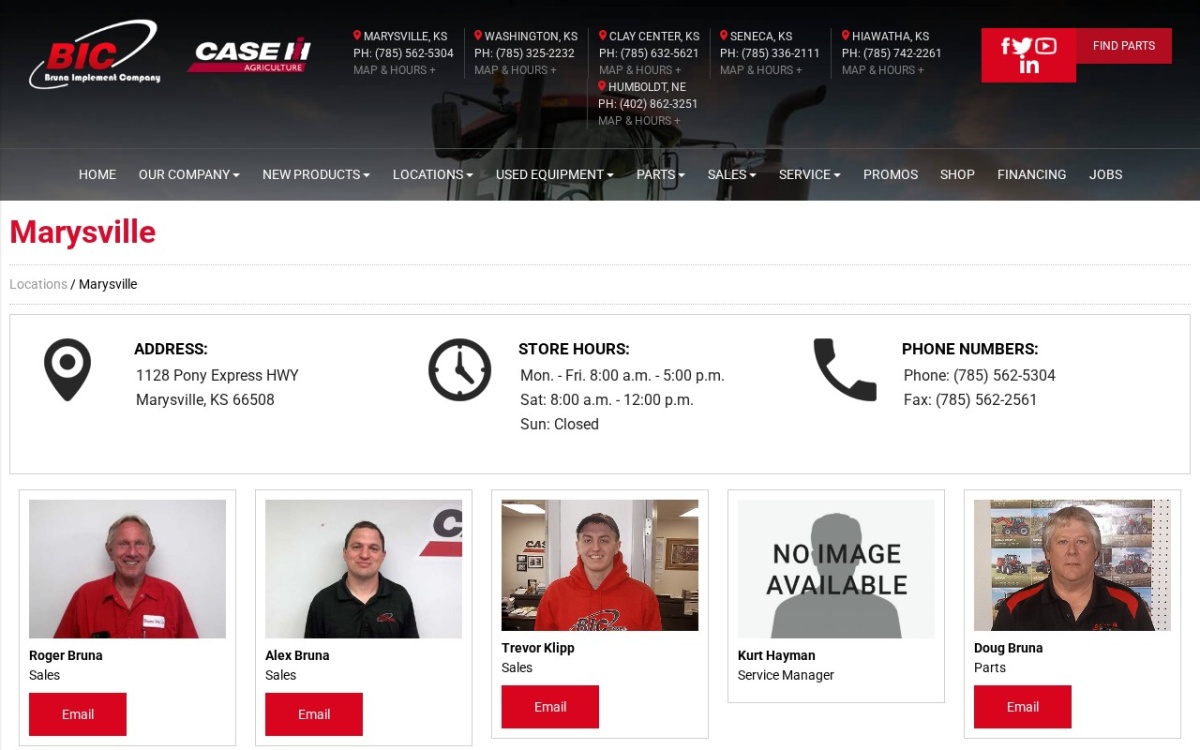The height and width of the screenshot is (750, 1200).
Task: Open the Locations dropdown menu
Action: tap(433, 174)
